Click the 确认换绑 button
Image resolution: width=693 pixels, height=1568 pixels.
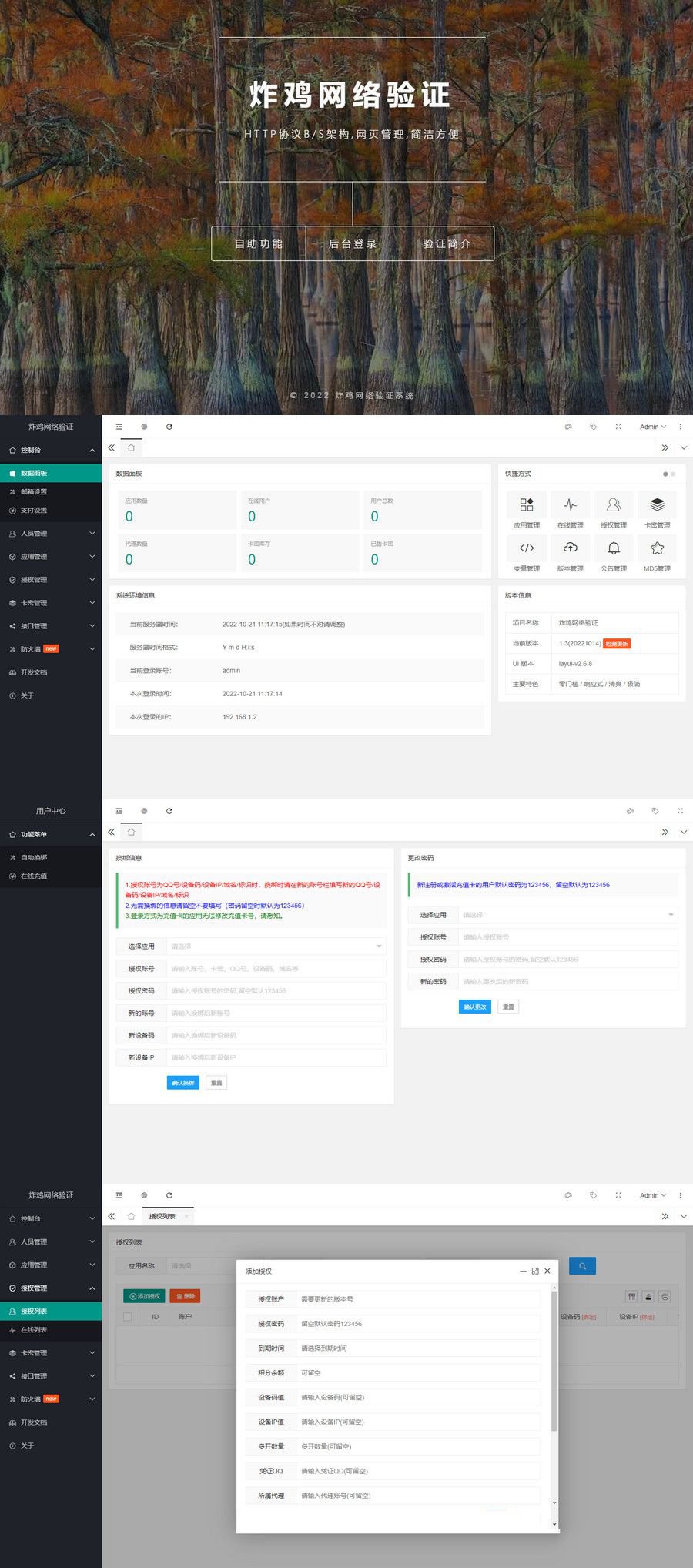click(182, 1083)
